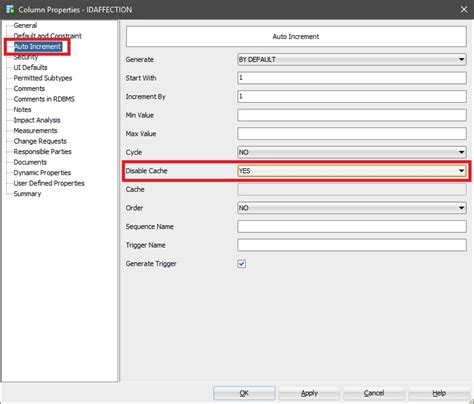The image size is (474, 404).
Task: Open the Impact Analysis page
Action: click(x=37, y=120)
